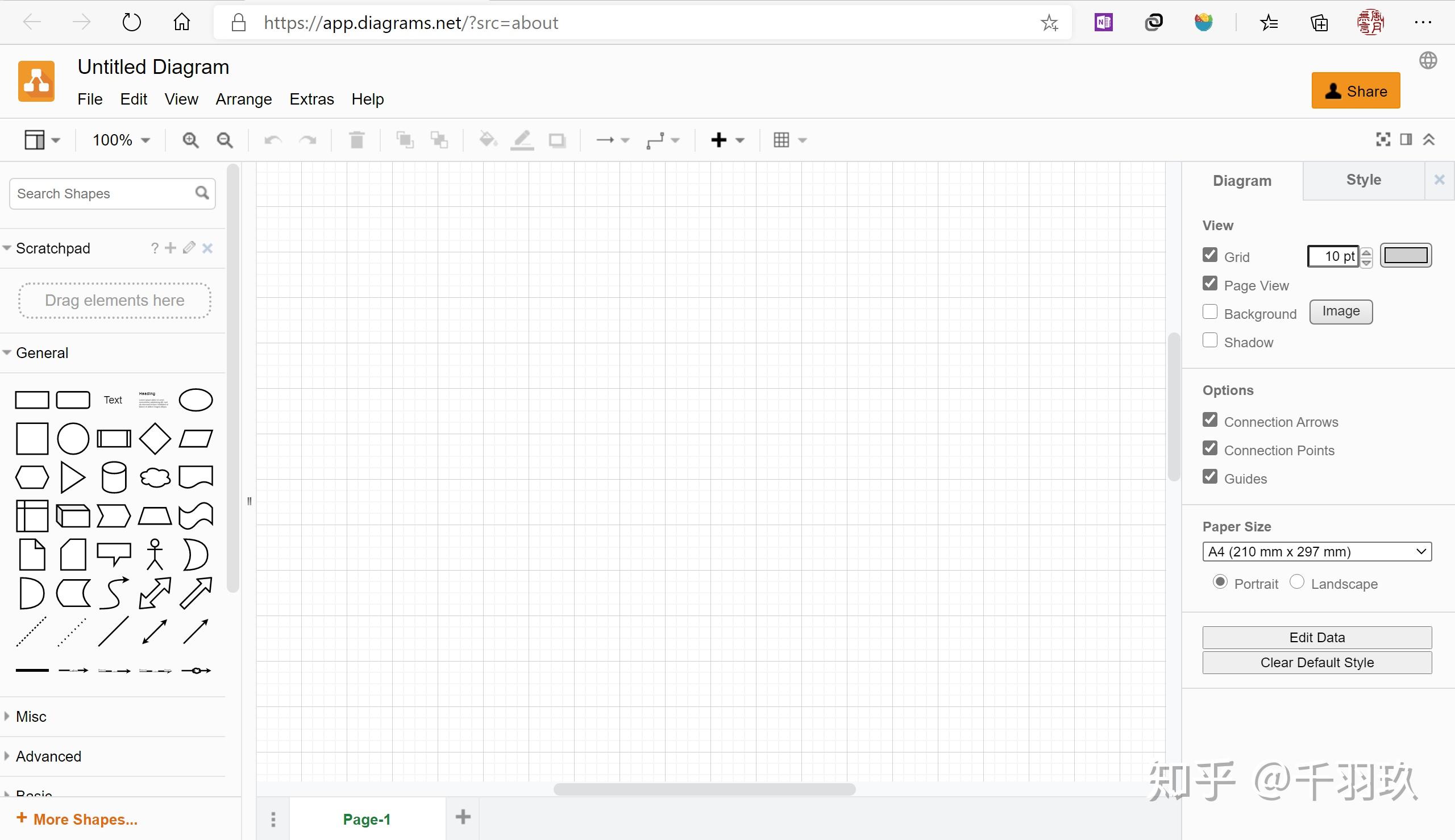Switch to the Style tab
The width and height of the screenshot is (1455, 840).
pyautogui.click(x=1363, y=180)
